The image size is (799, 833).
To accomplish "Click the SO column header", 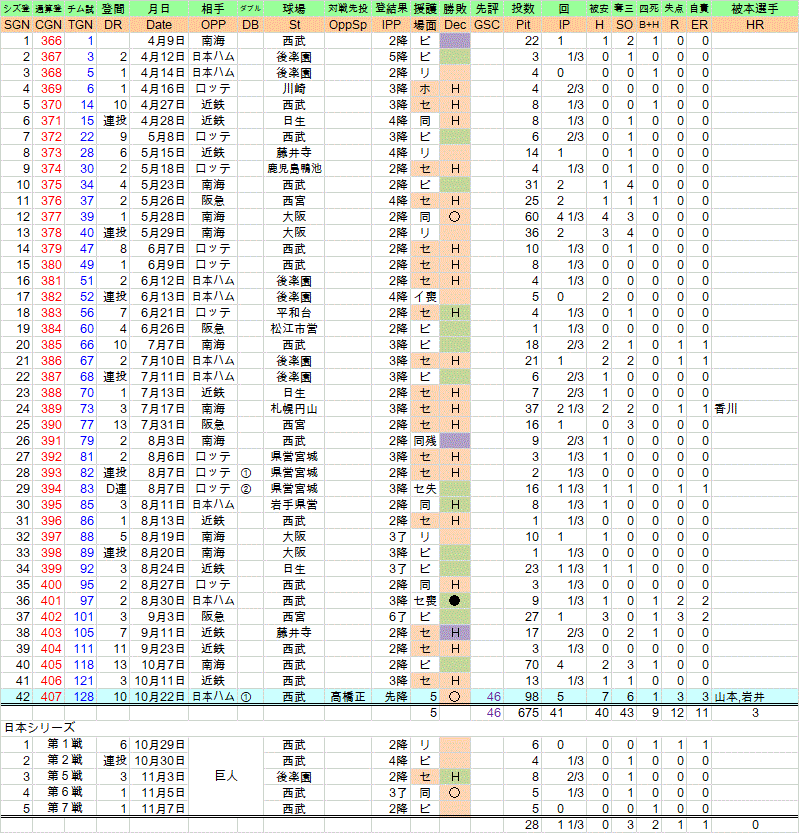I will click(624, 25).
